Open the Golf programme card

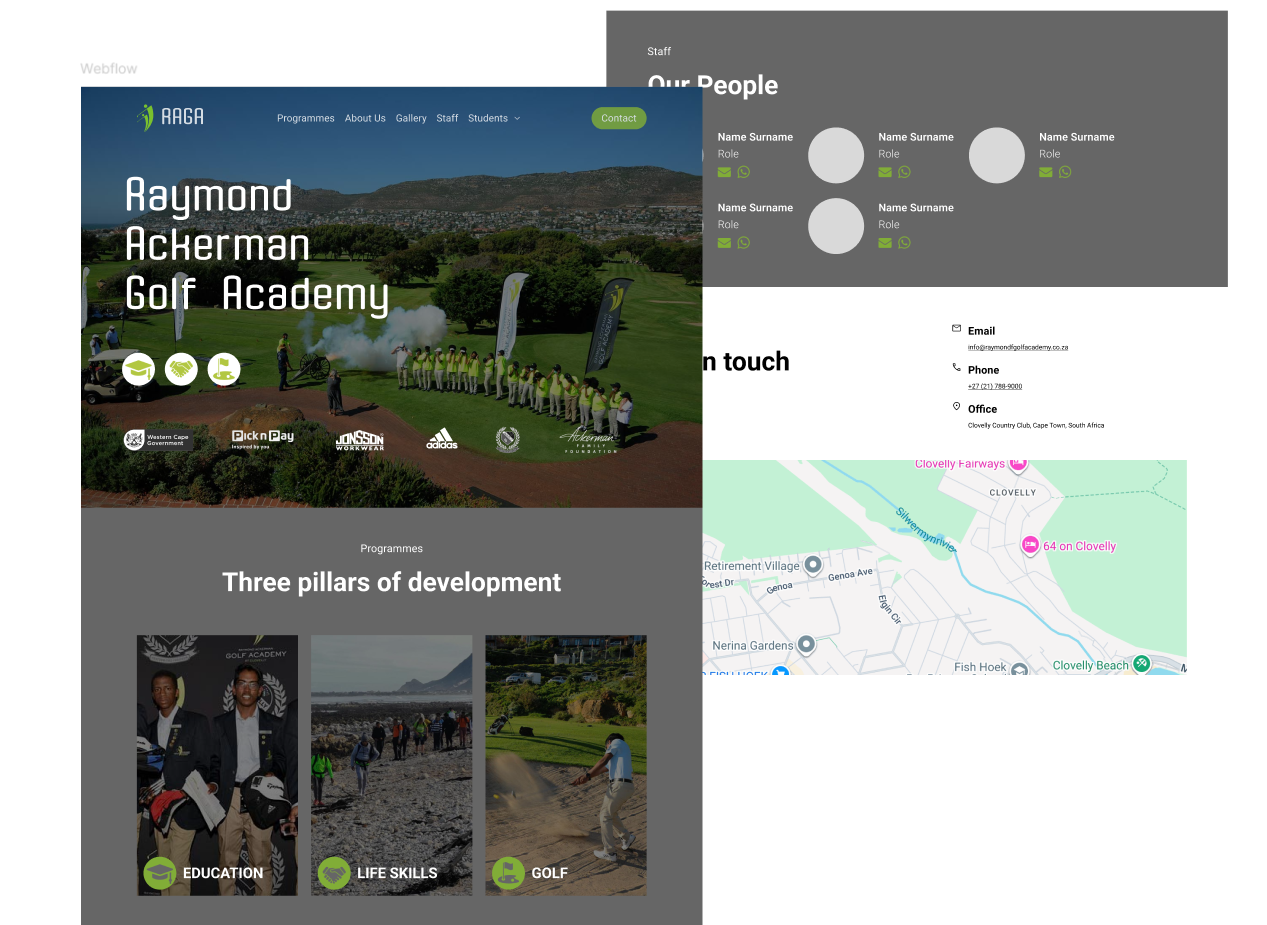566,765
